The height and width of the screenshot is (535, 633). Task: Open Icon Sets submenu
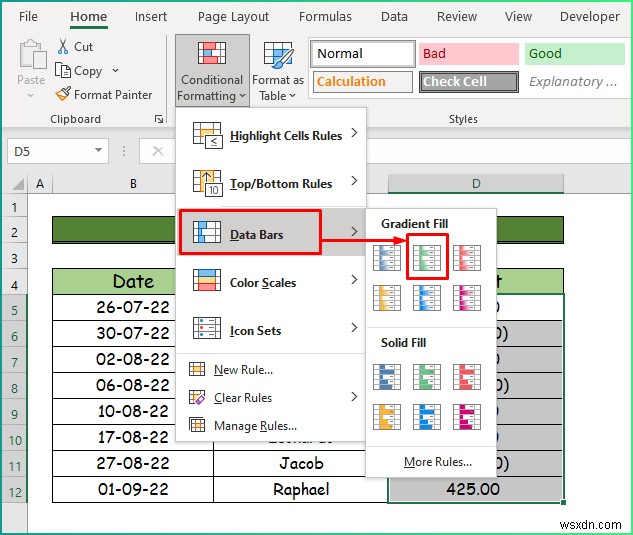point(271,330)
